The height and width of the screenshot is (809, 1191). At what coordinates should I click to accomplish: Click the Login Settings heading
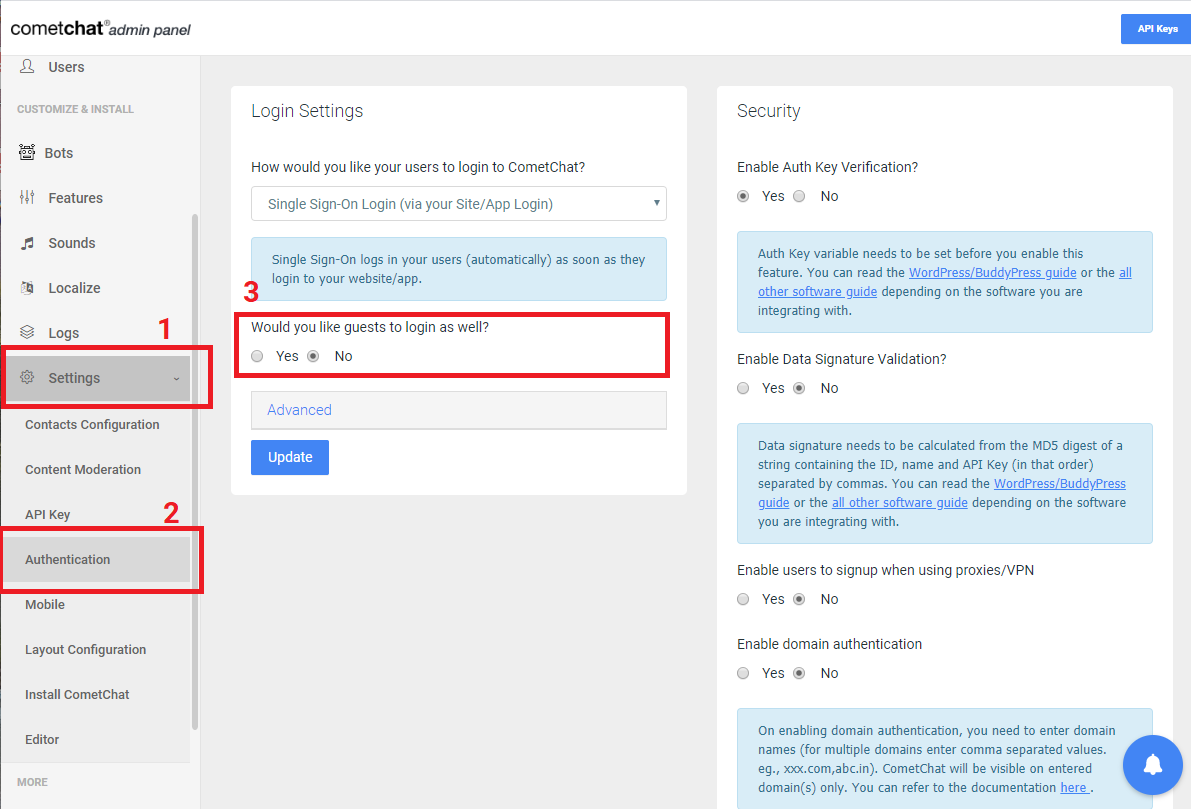(x=307, y=111)
